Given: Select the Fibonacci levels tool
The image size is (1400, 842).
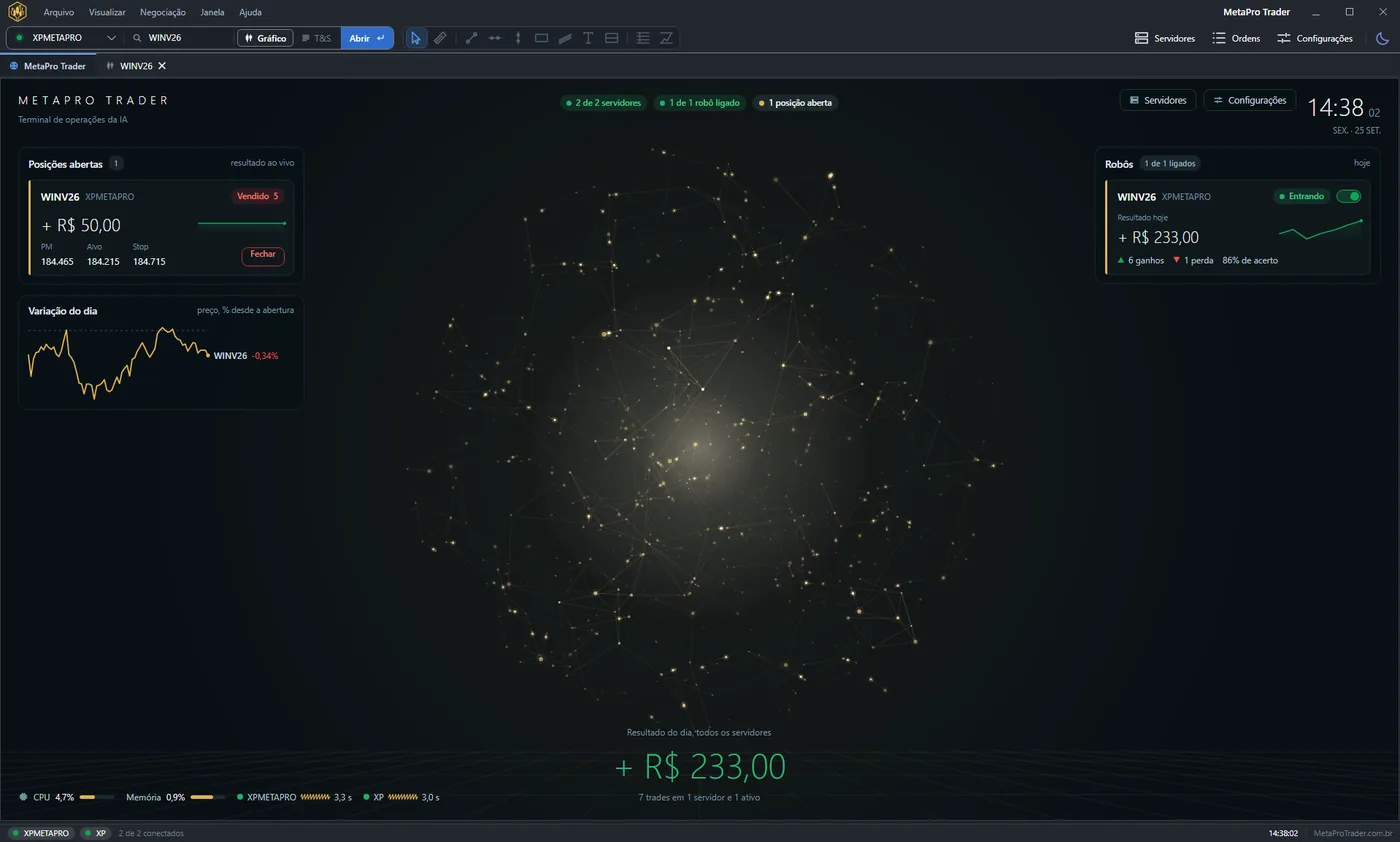Looking at the screenshot, I should (x=643, y=38).
